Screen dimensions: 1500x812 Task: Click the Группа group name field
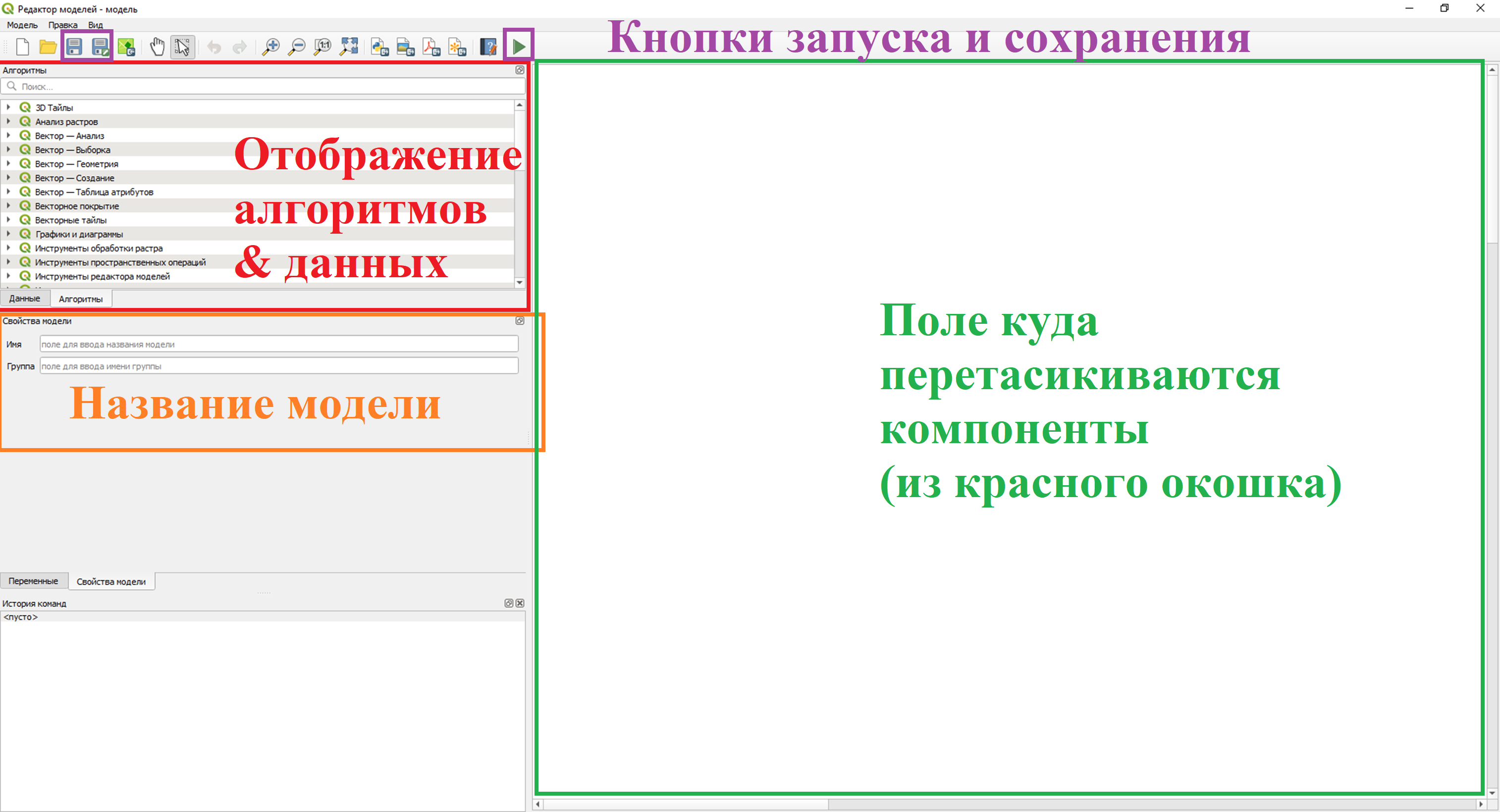[x=279, y=366]
